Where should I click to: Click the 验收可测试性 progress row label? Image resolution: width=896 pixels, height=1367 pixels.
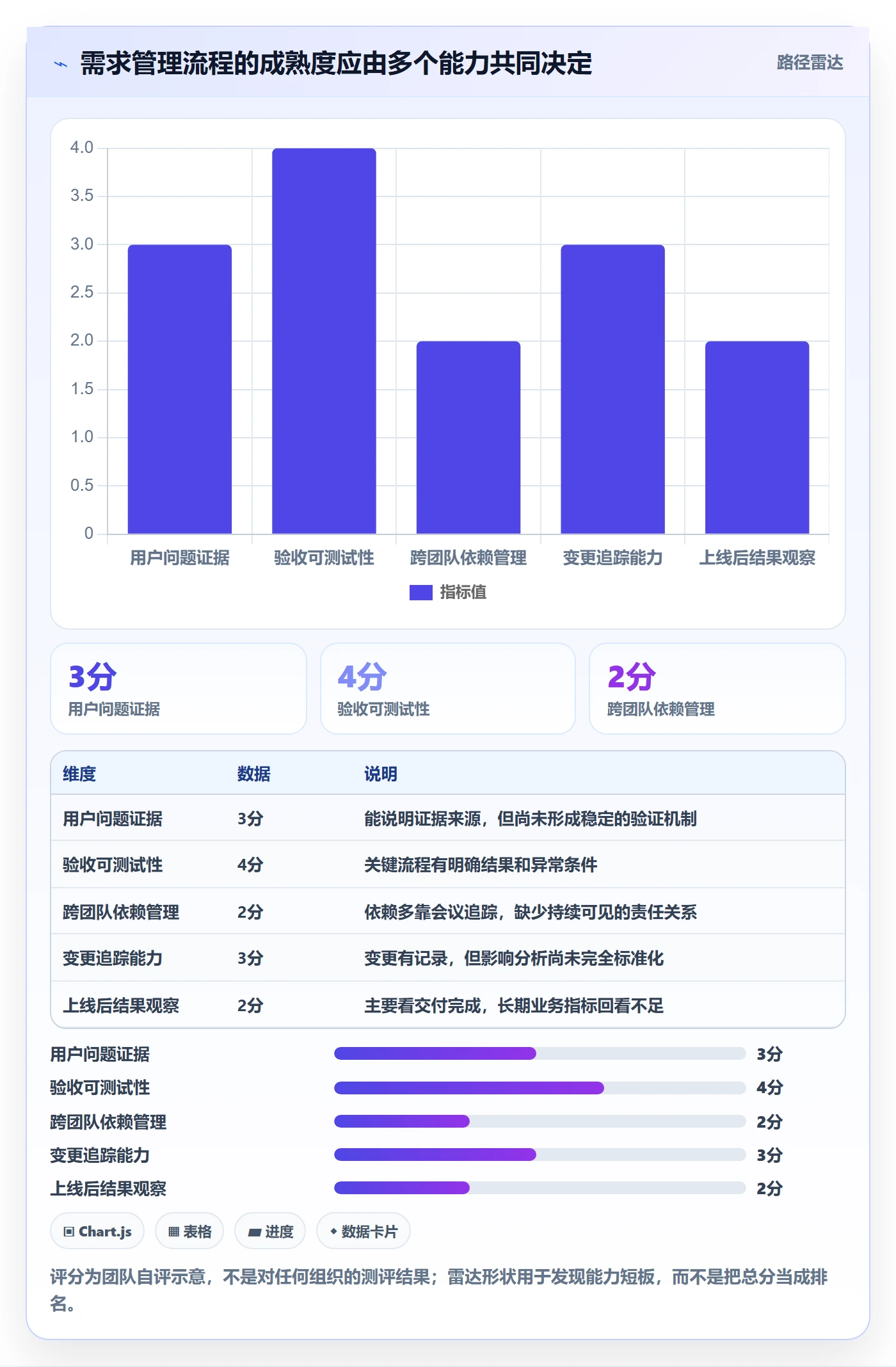(100, 1088)
